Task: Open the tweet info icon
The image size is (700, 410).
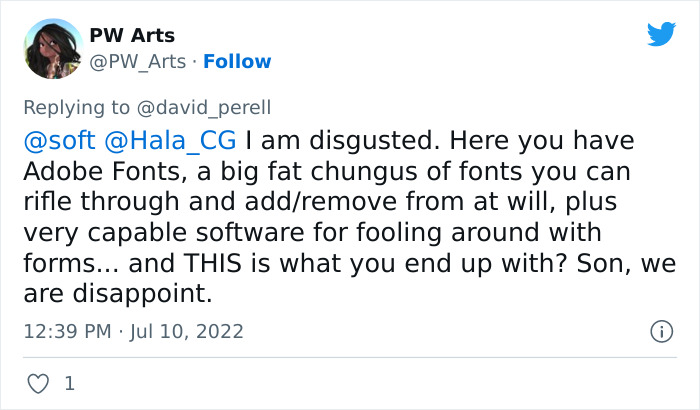Action: click(660, 330)
